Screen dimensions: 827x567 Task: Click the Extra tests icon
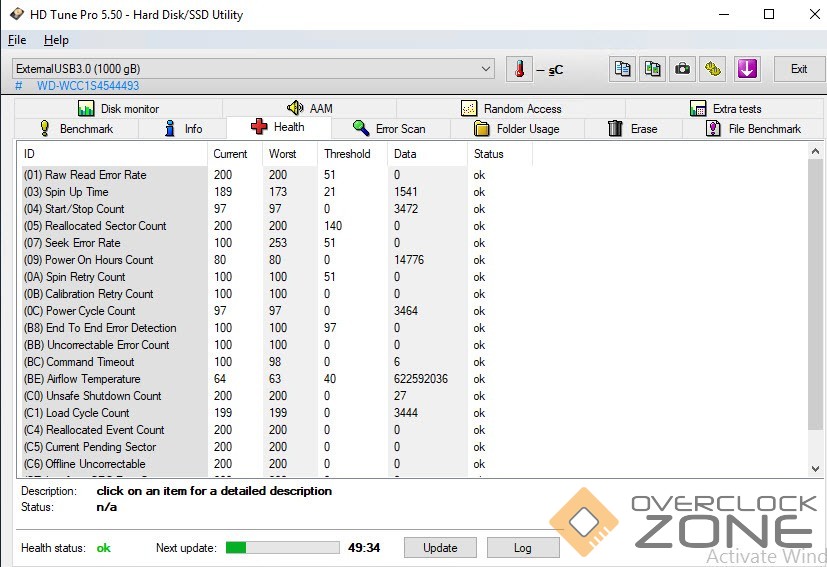coord(698,109)
